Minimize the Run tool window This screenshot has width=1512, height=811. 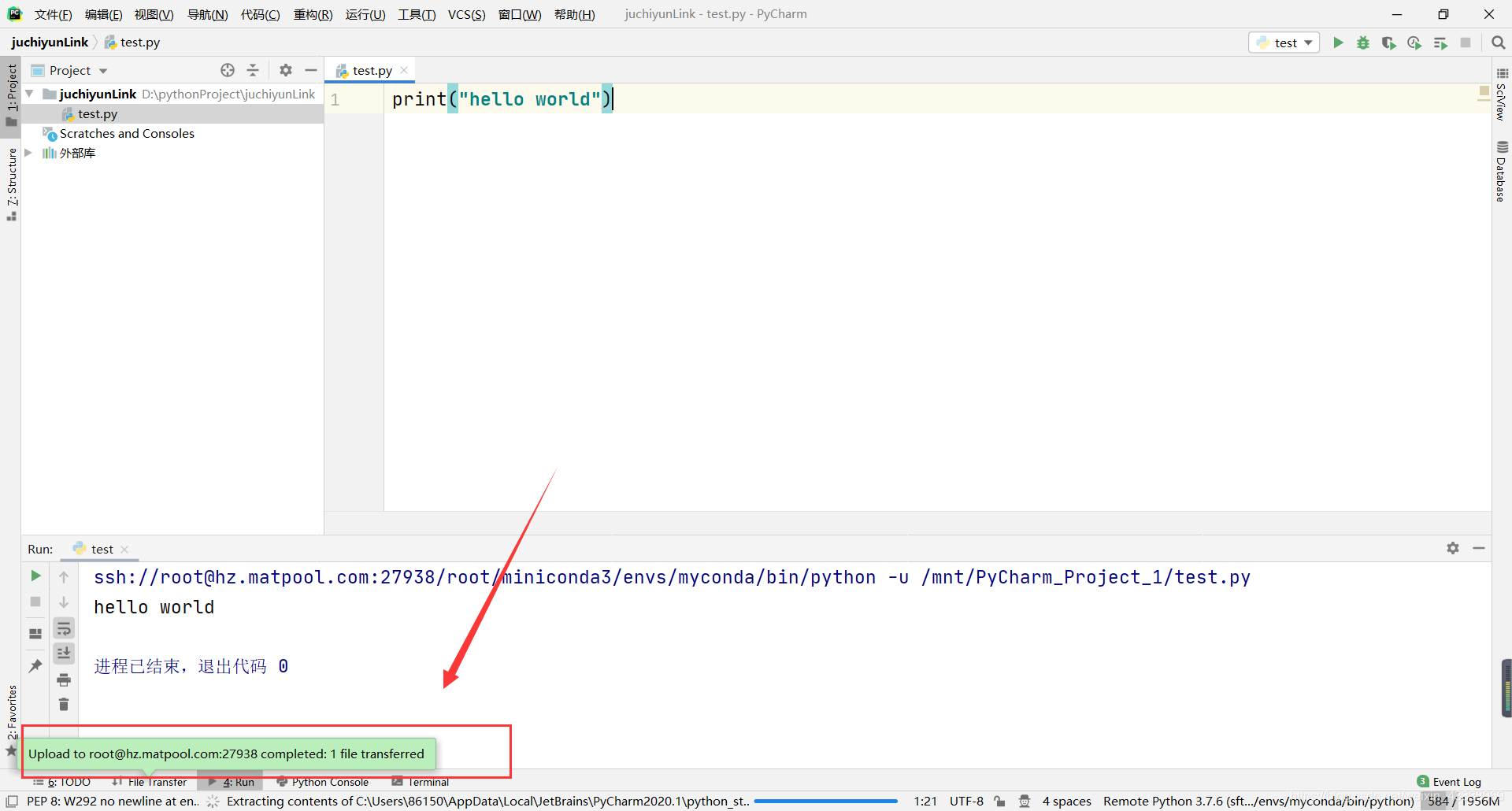(1479, 548)
